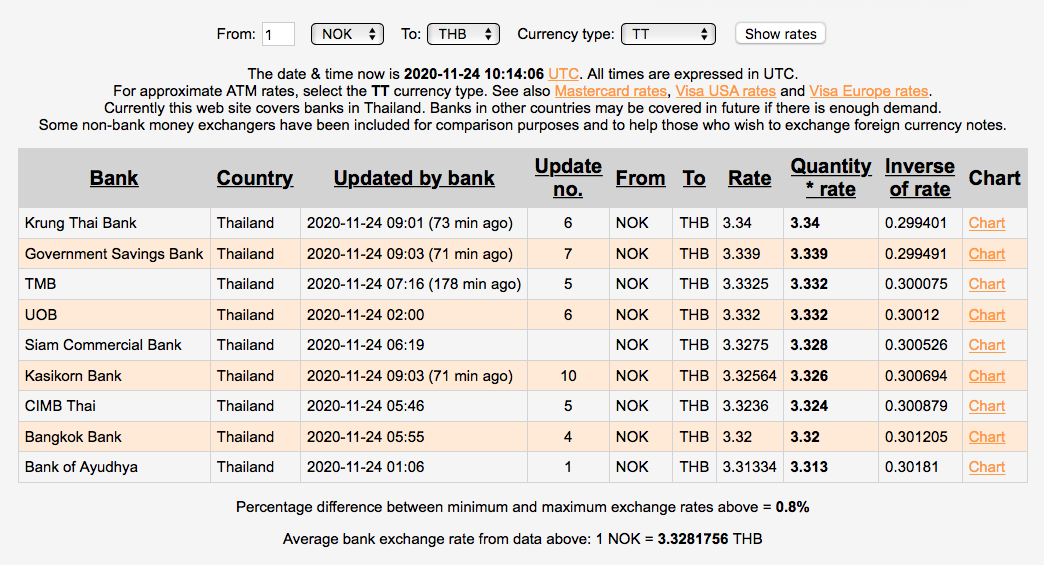Sort table by Country column header
Viewport: 1044px width, 565px height.
255,178
